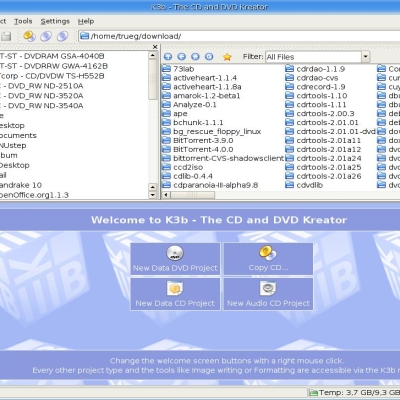This screenshot has width=400, height=400.
Task: Click the horizontal scrollbar thumb of file list
Action: click(192, 195)
